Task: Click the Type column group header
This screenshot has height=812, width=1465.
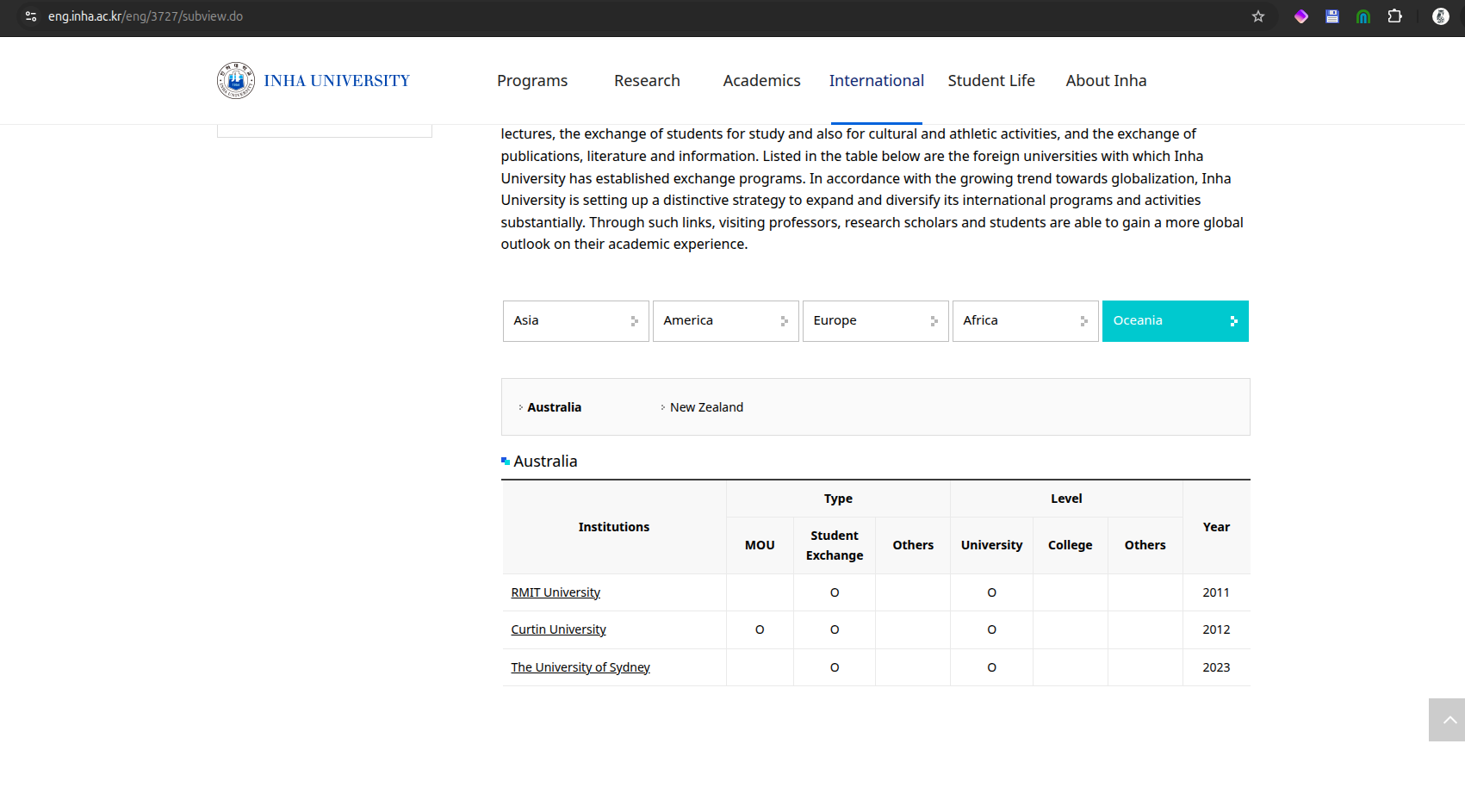Action: click(x=838, y=499)
